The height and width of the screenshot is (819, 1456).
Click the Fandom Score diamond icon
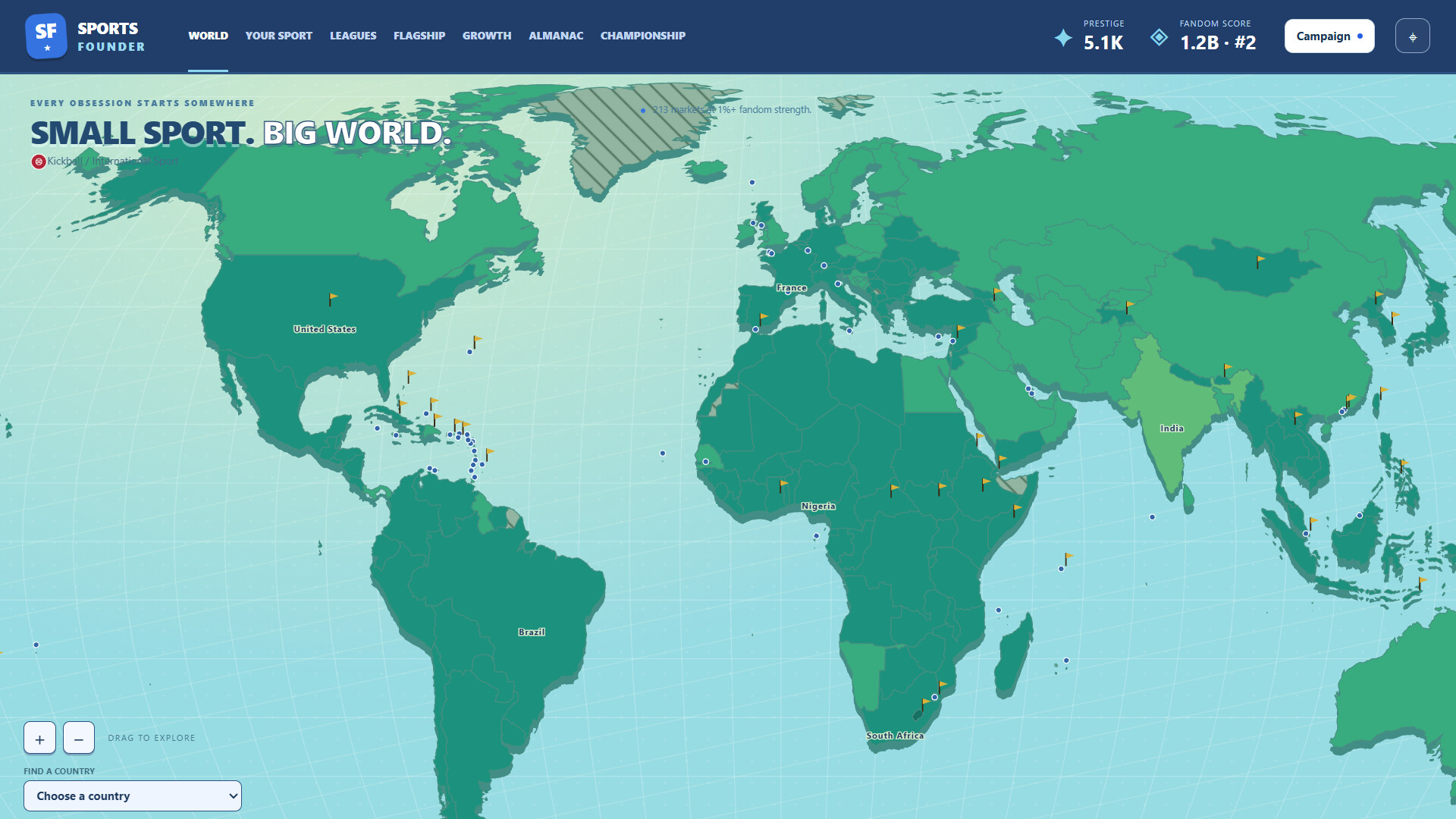pyautogui.click(x=1159, y=37)
